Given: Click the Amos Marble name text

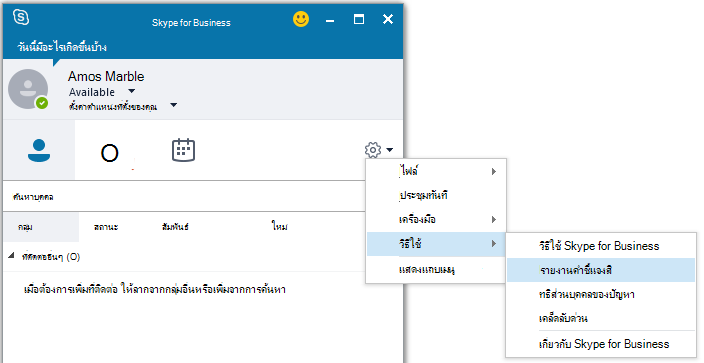Looking at the screenshot, I should tap(106, 76).
